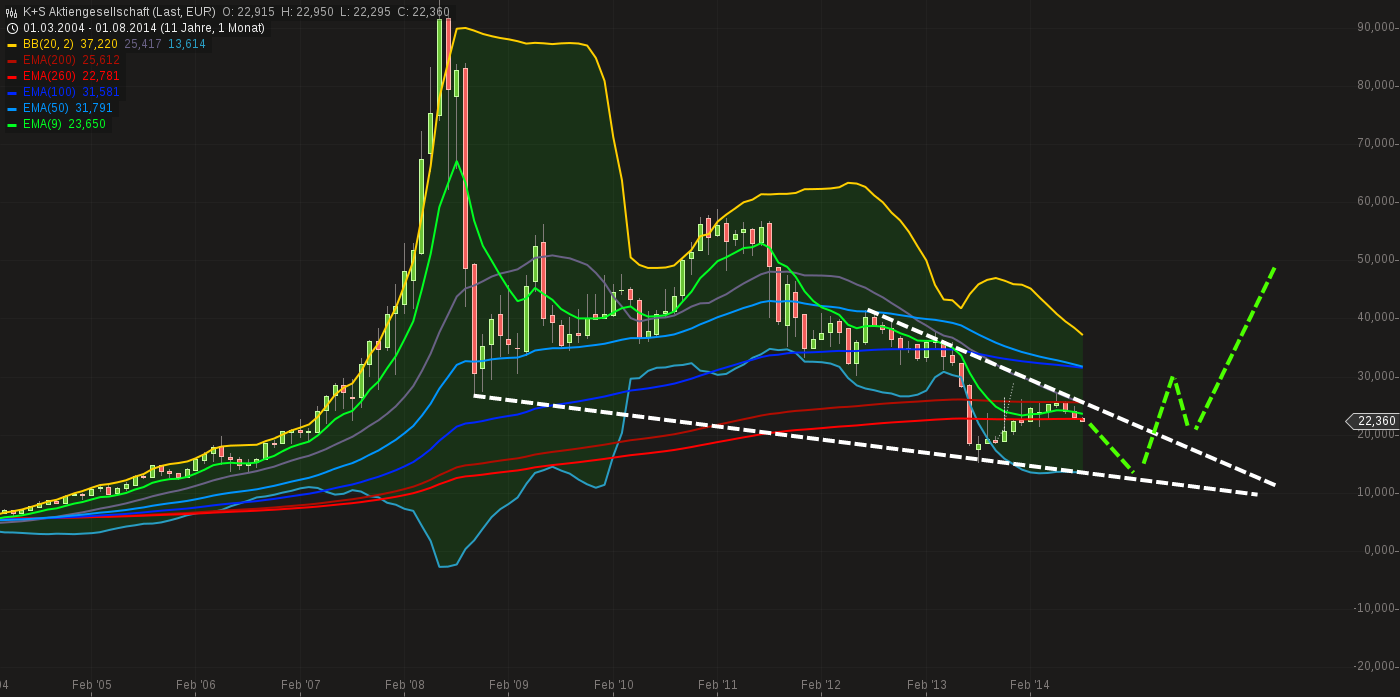Click the dark blue EMA(100) legend swatch
Screen dimensions: 1400x697
click(x=12, y=93)
